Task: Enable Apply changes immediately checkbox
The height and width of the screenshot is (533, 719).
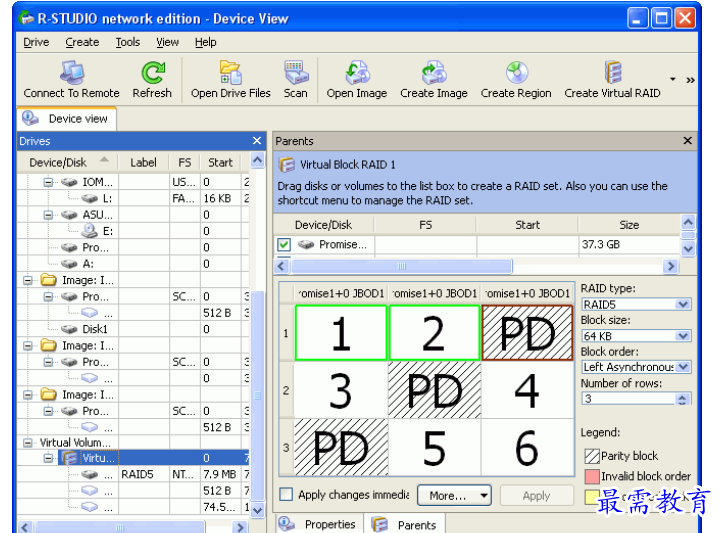Action: [286, 494]
